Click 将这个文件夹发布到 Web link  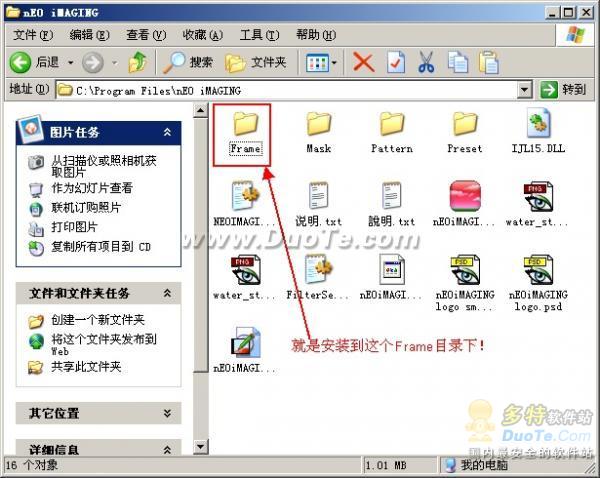(104, 344)
